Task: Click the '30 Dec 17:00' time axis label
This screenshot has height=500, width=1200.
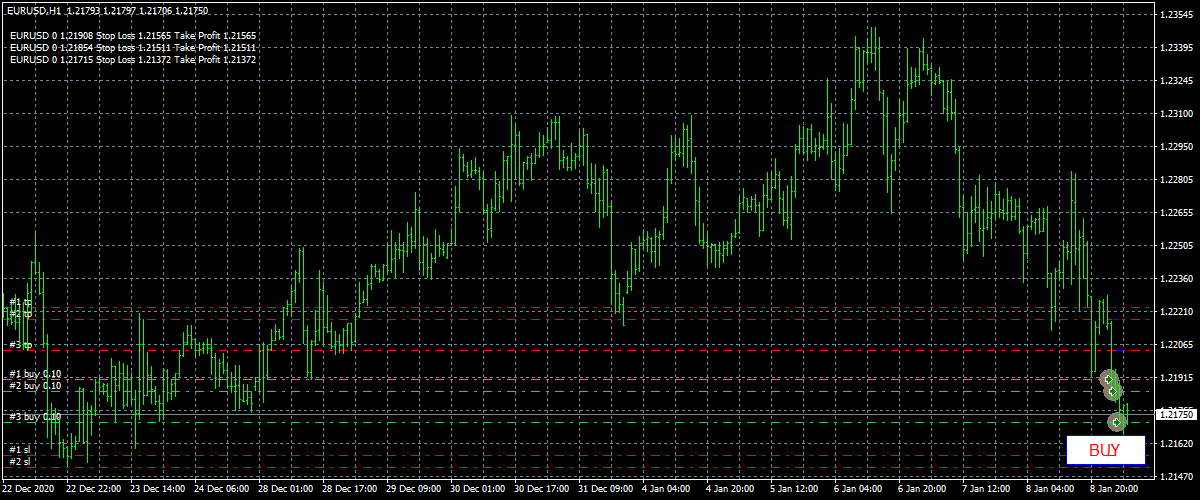Action: [542, 490]
